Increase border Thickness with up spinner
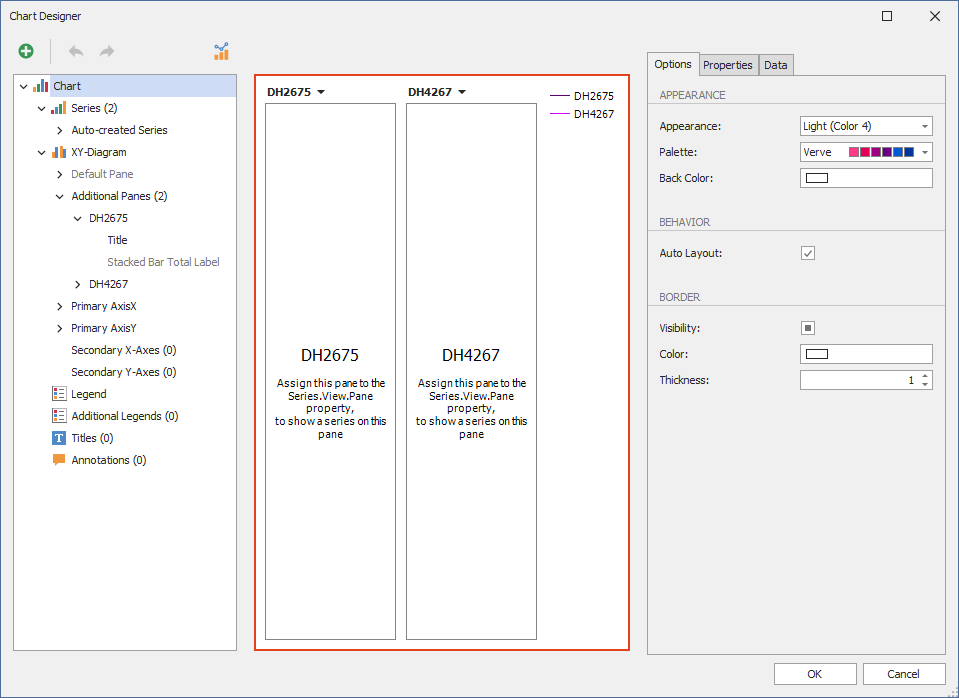Viewport: 959px width, 698px height. coord(925,376)
